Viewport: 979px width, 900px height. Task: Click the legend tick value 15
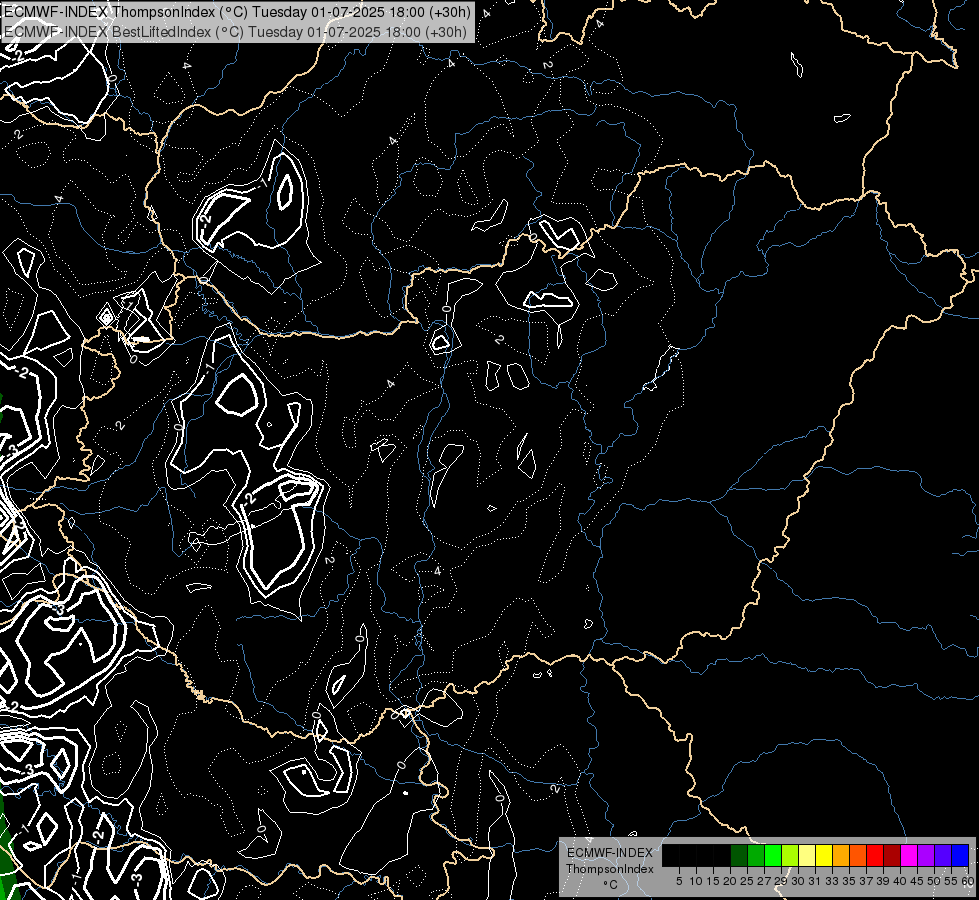[x=713, y=881]
